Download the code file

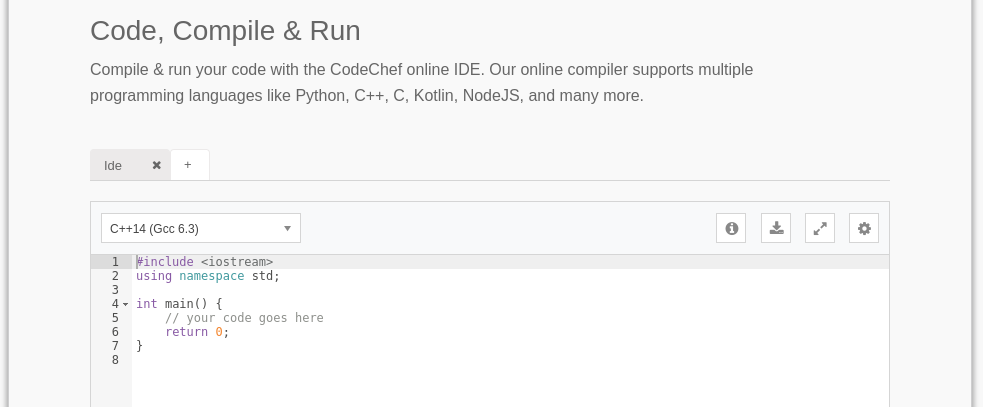click(776, 228)
